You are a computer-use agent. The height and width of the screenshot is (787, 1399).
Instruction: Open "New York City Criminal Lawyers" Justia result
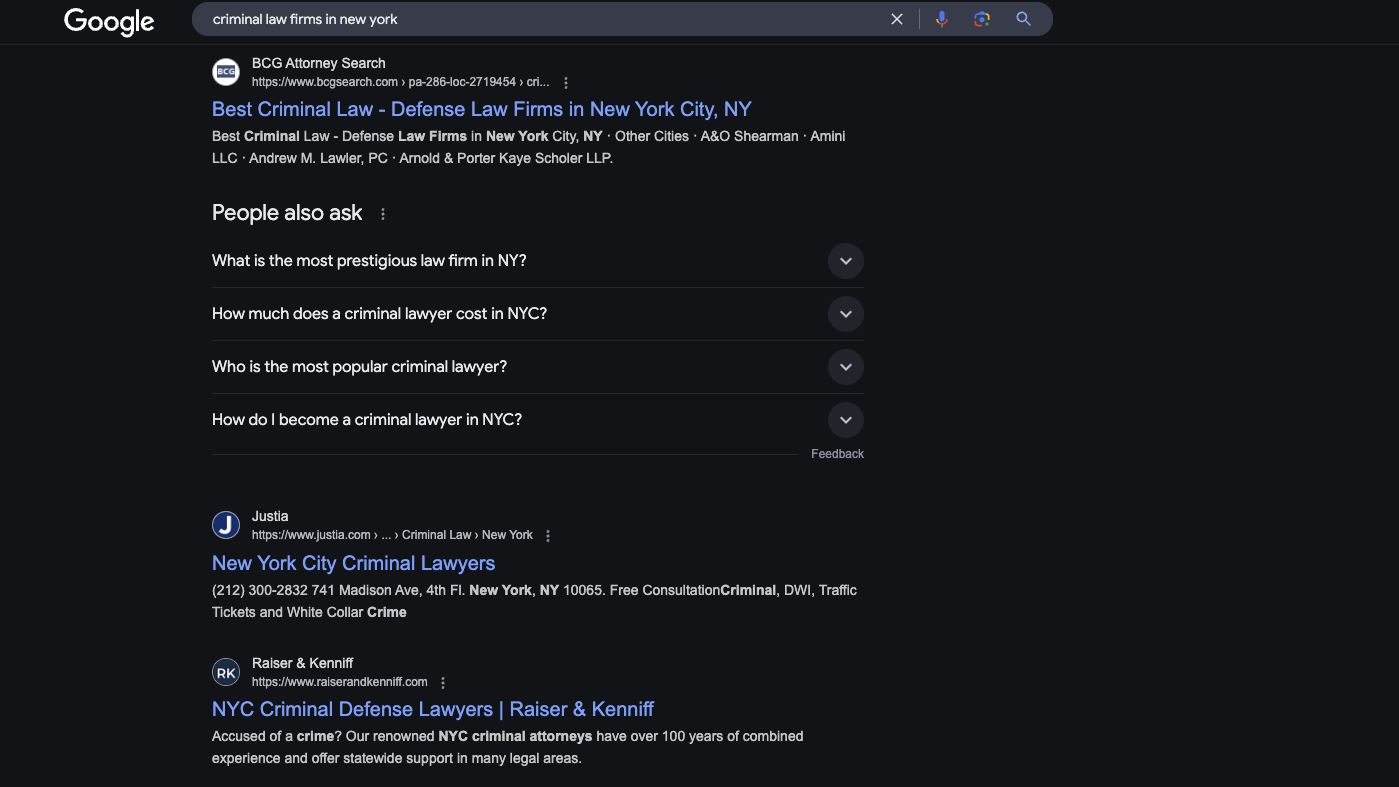[x=353, y=563]
